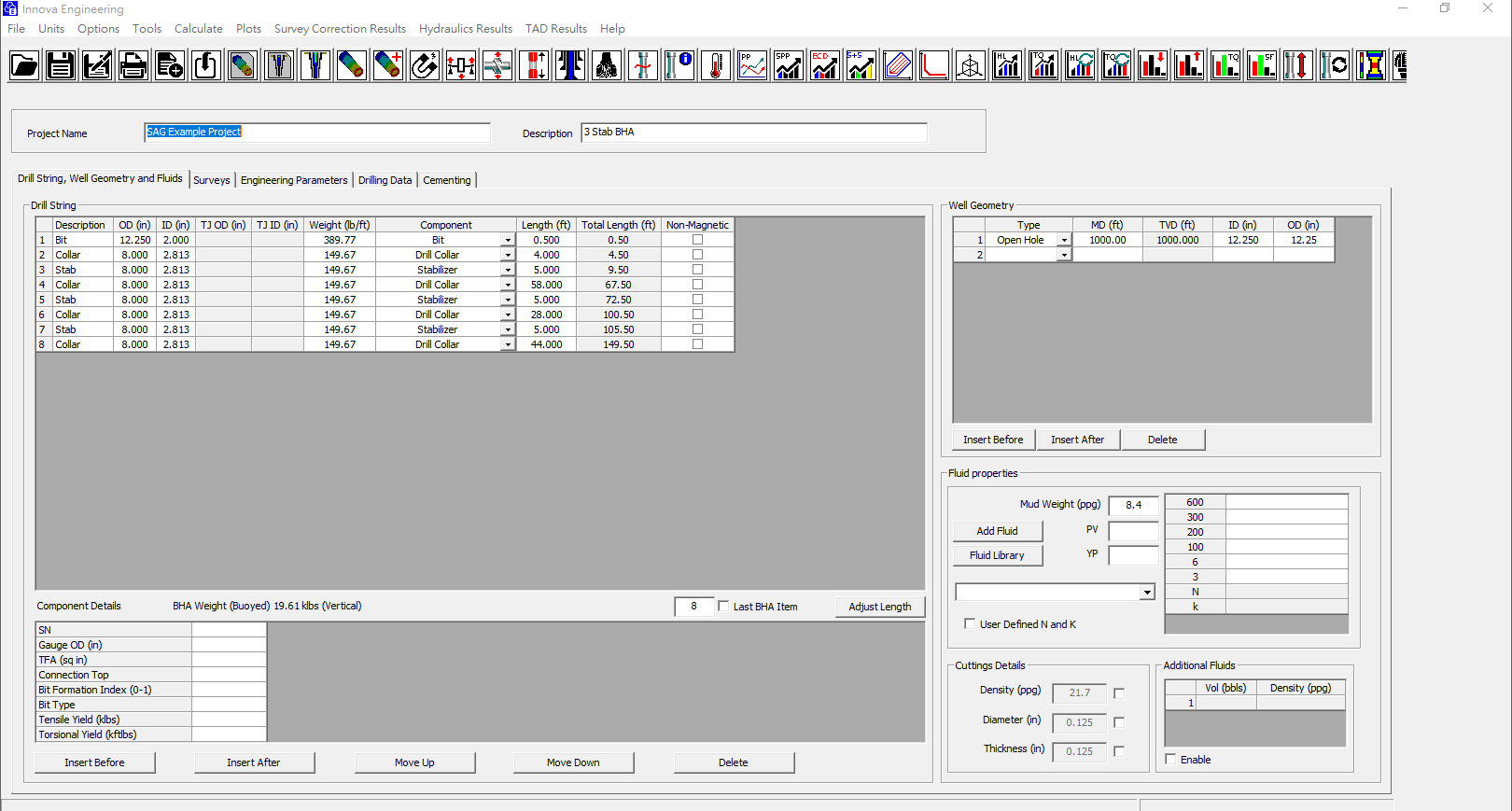
Task: Click the save floppy disk icon
Action: [x=61, y=65]
